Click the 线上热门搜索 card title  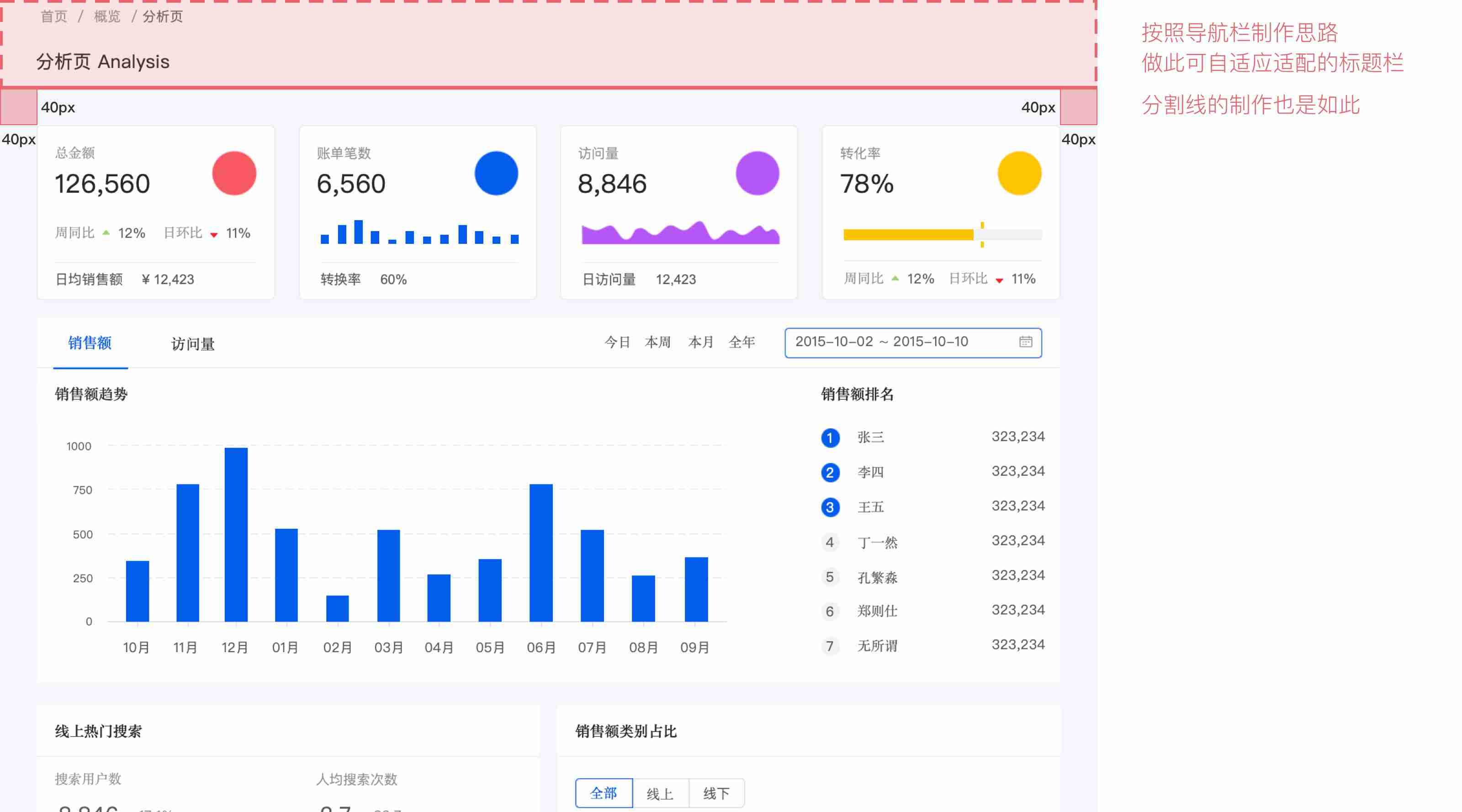pyautogui.click(x=98, y=731)
